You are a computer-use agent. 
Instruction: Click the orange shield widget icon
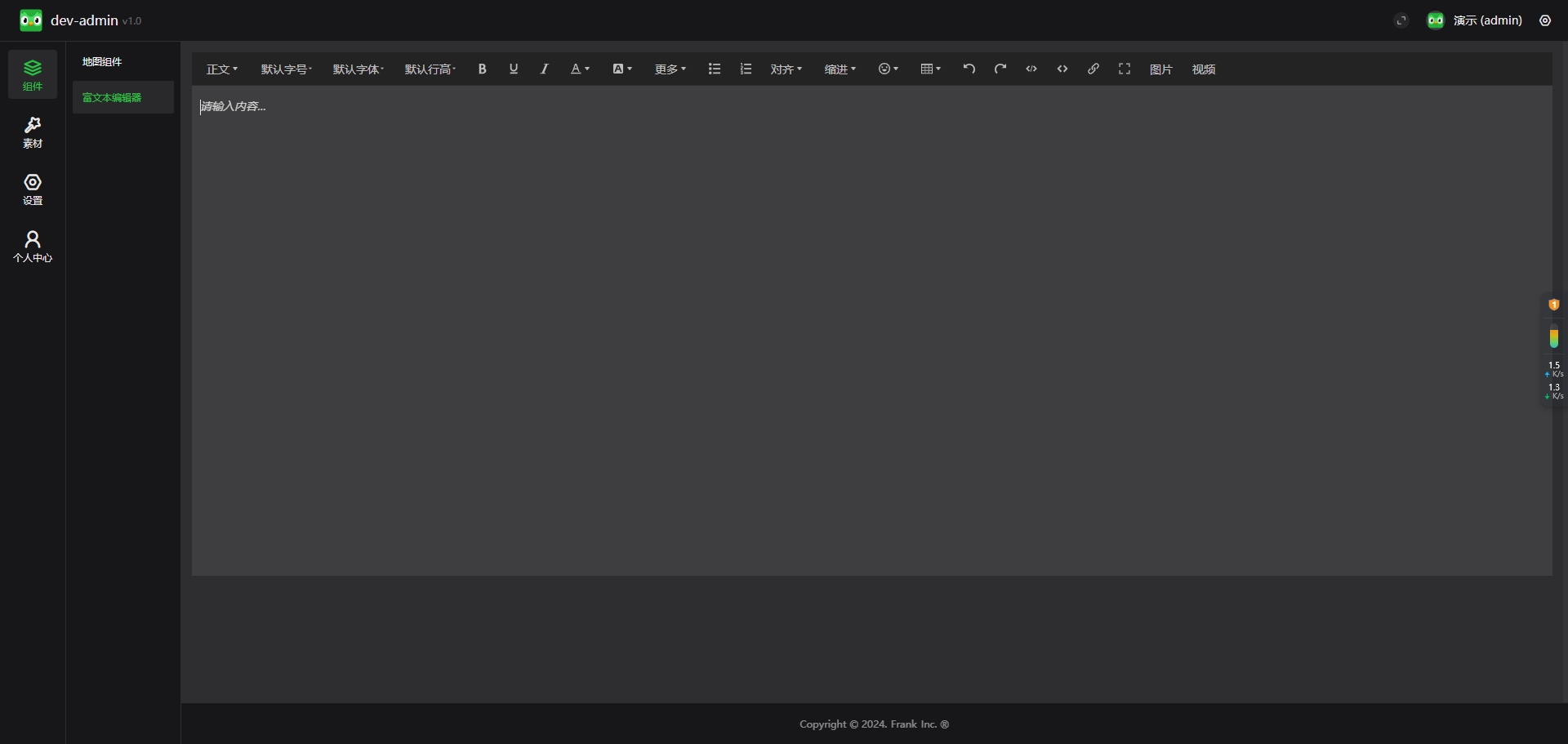(x=1554, y=305)
